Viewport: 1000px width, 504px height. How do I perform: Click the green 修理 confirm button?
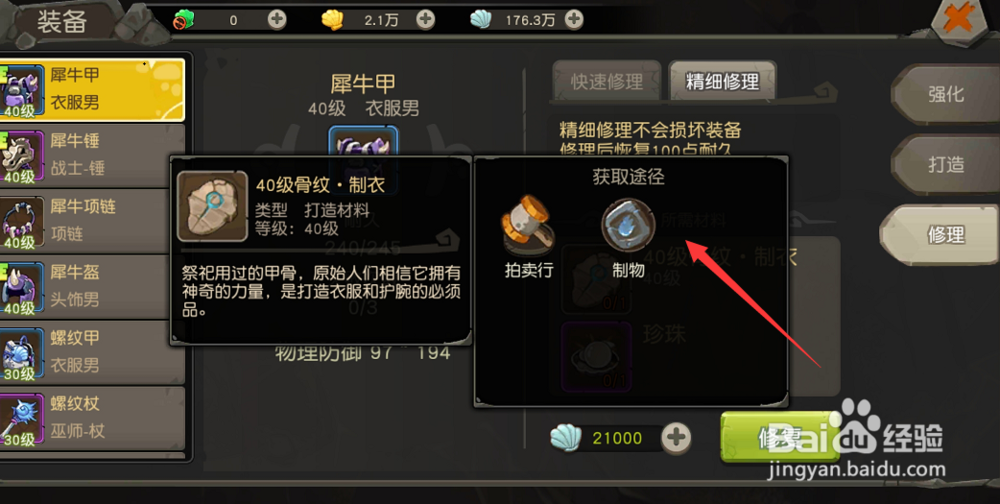[779, 438]
